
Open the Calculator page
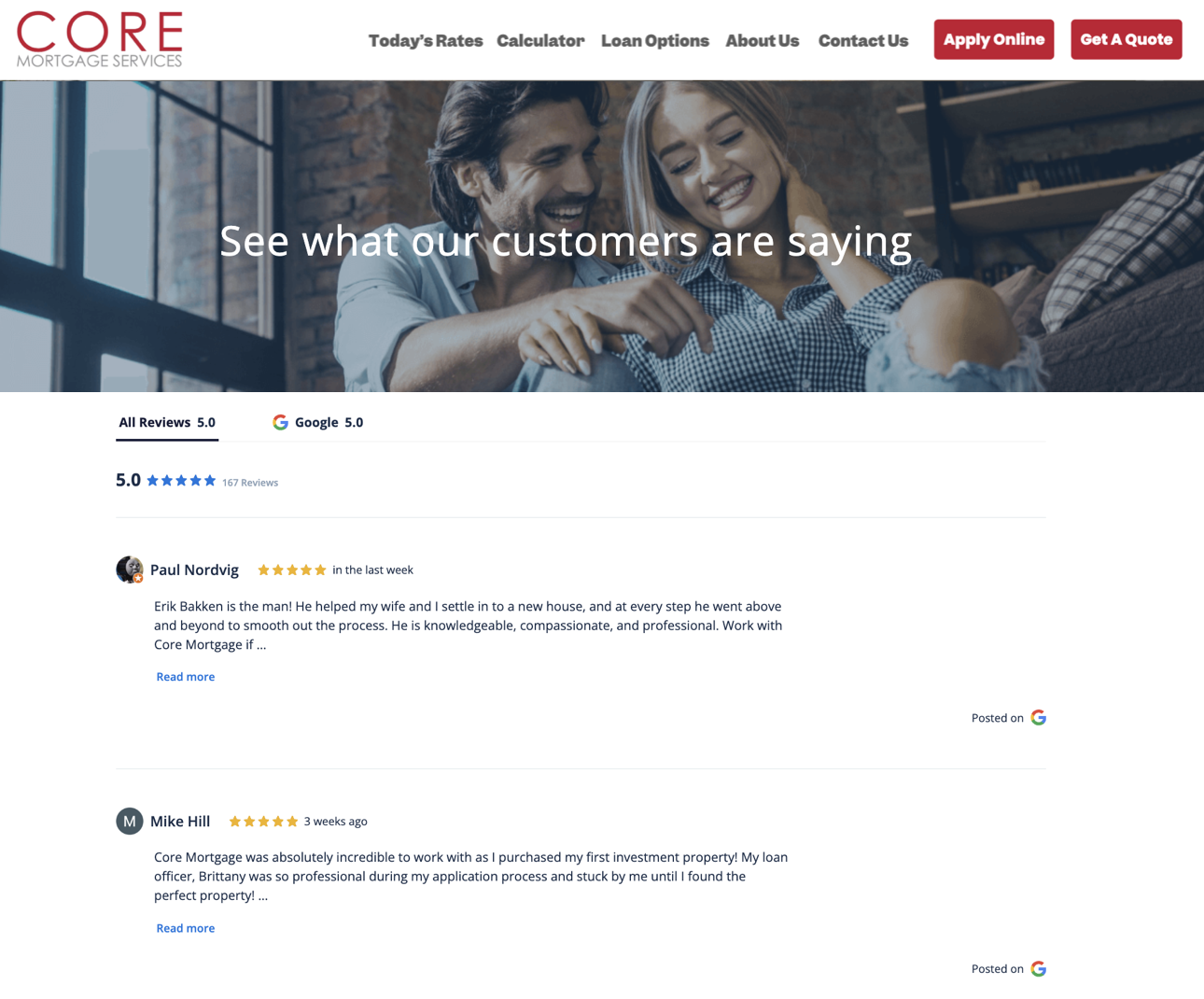(x=540, y=40)
